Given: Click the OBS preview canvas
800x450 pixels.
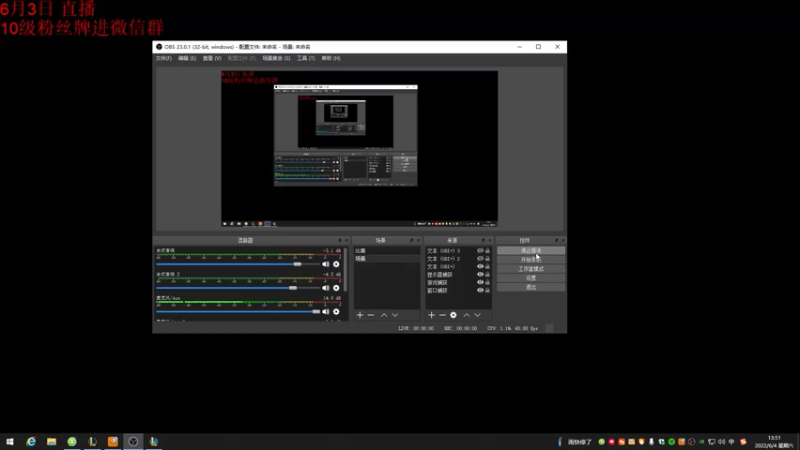Looking at the screenshot, I should pyautogui.click(x=359, y=148).
